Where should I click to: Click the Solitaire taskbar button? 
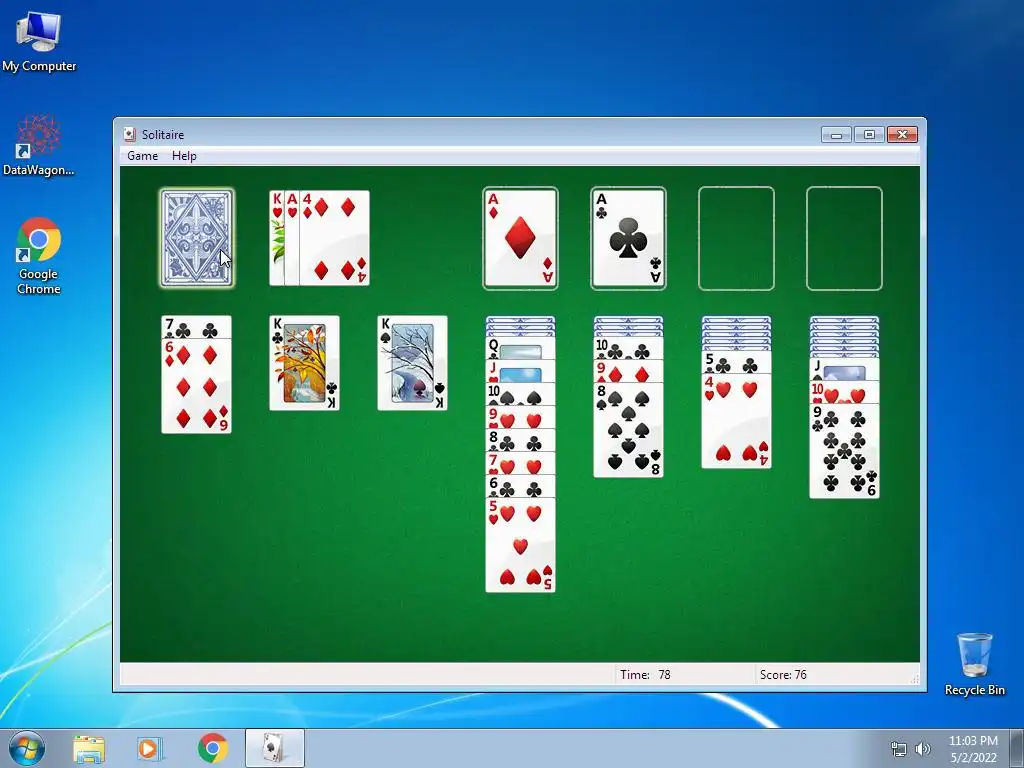point(274,748)
